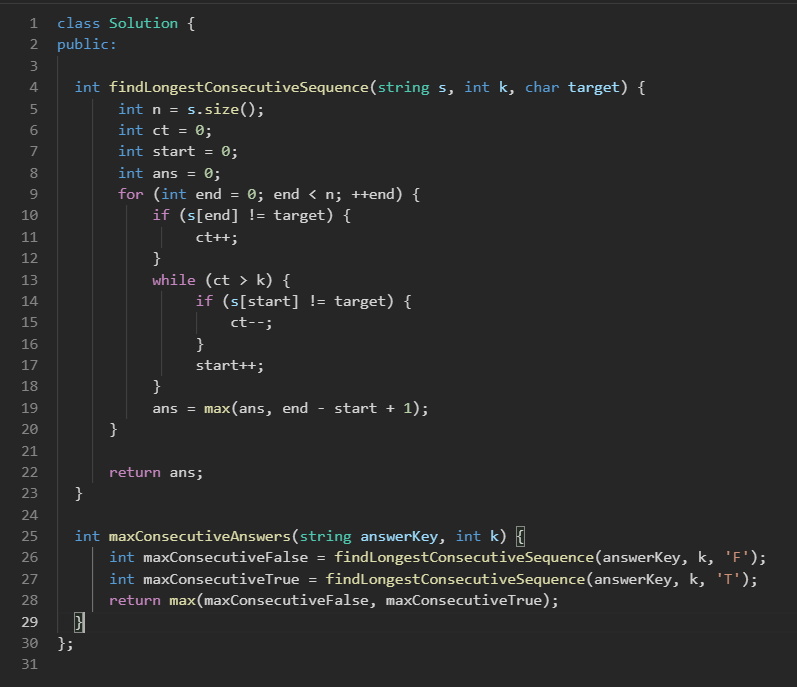This screenshot has height=687, width=797.
Task: Click the 'class' keyword on line 1
Action: tap(78, 23)
